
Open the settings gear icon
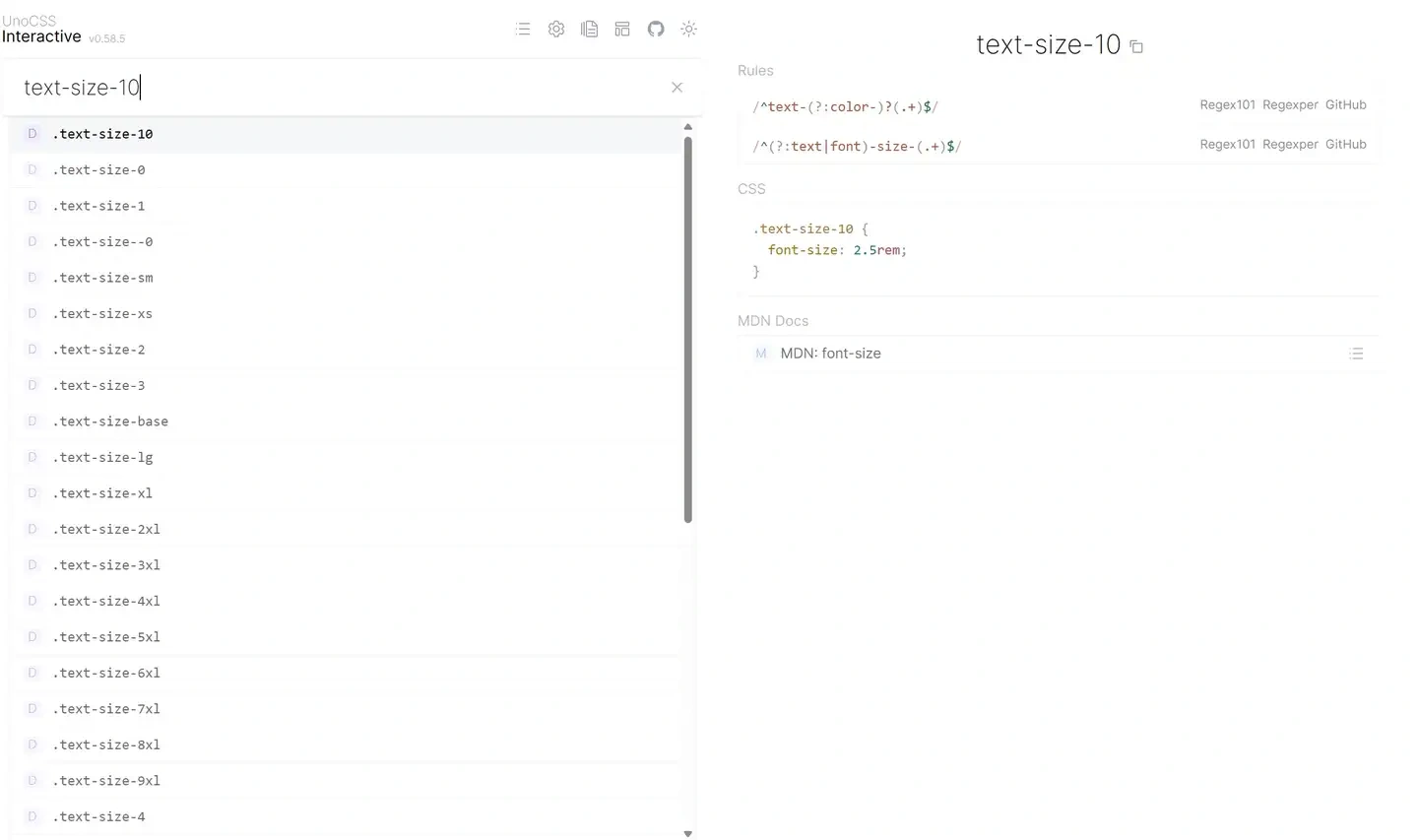pos(556,30)
